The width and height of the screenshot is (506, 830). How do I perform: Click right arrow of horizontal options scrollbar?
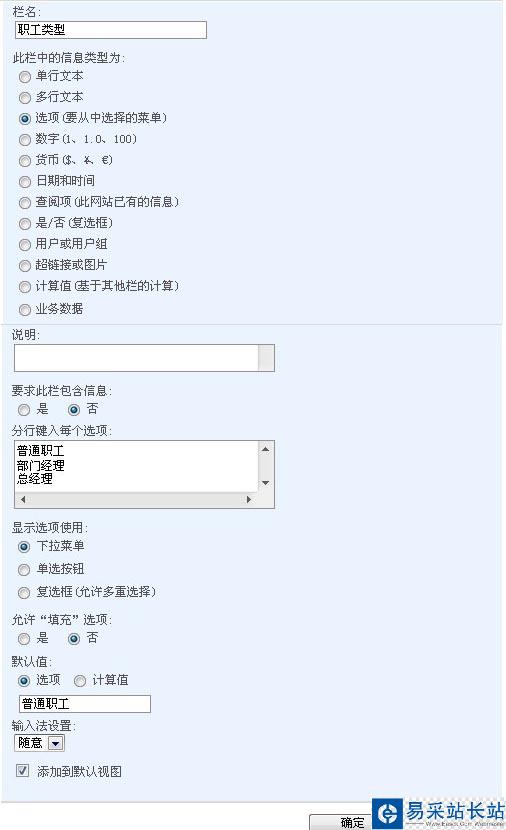[249, 499]
